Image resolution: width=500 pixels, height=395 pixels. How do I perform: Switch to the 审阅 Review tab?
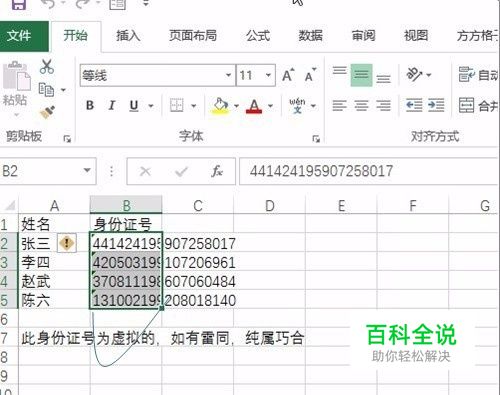(363, 36)
